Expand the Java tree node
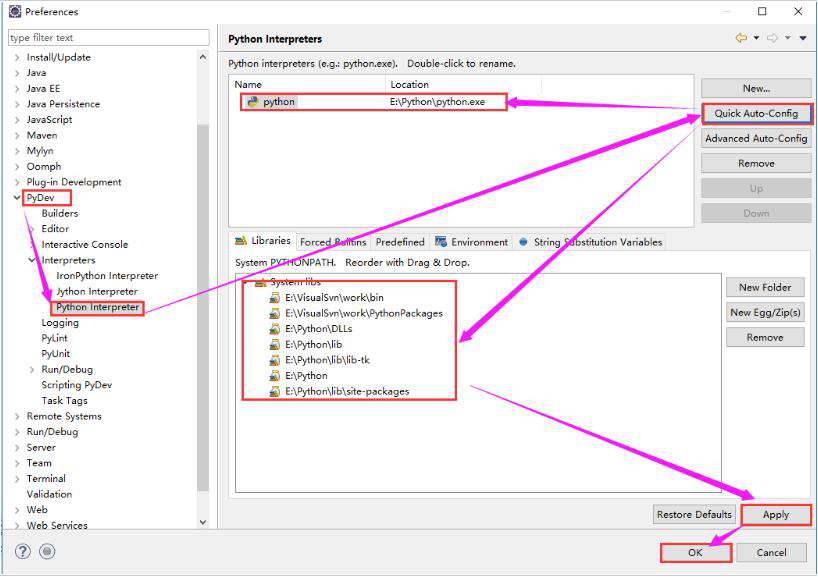This screenshot has width=818, height=577. 17,73
